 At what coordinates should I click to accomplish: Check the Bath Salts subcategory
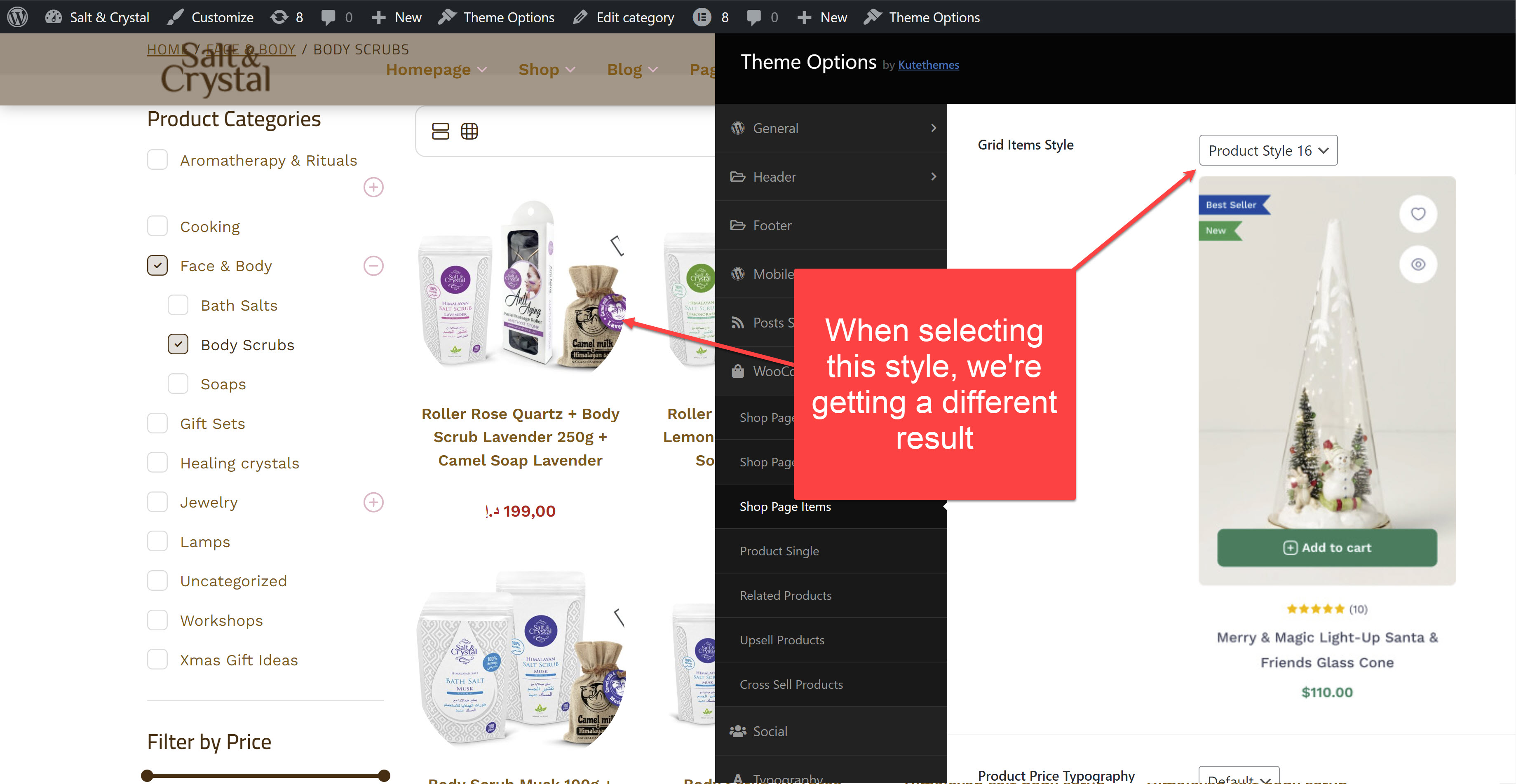pos(178,305)
